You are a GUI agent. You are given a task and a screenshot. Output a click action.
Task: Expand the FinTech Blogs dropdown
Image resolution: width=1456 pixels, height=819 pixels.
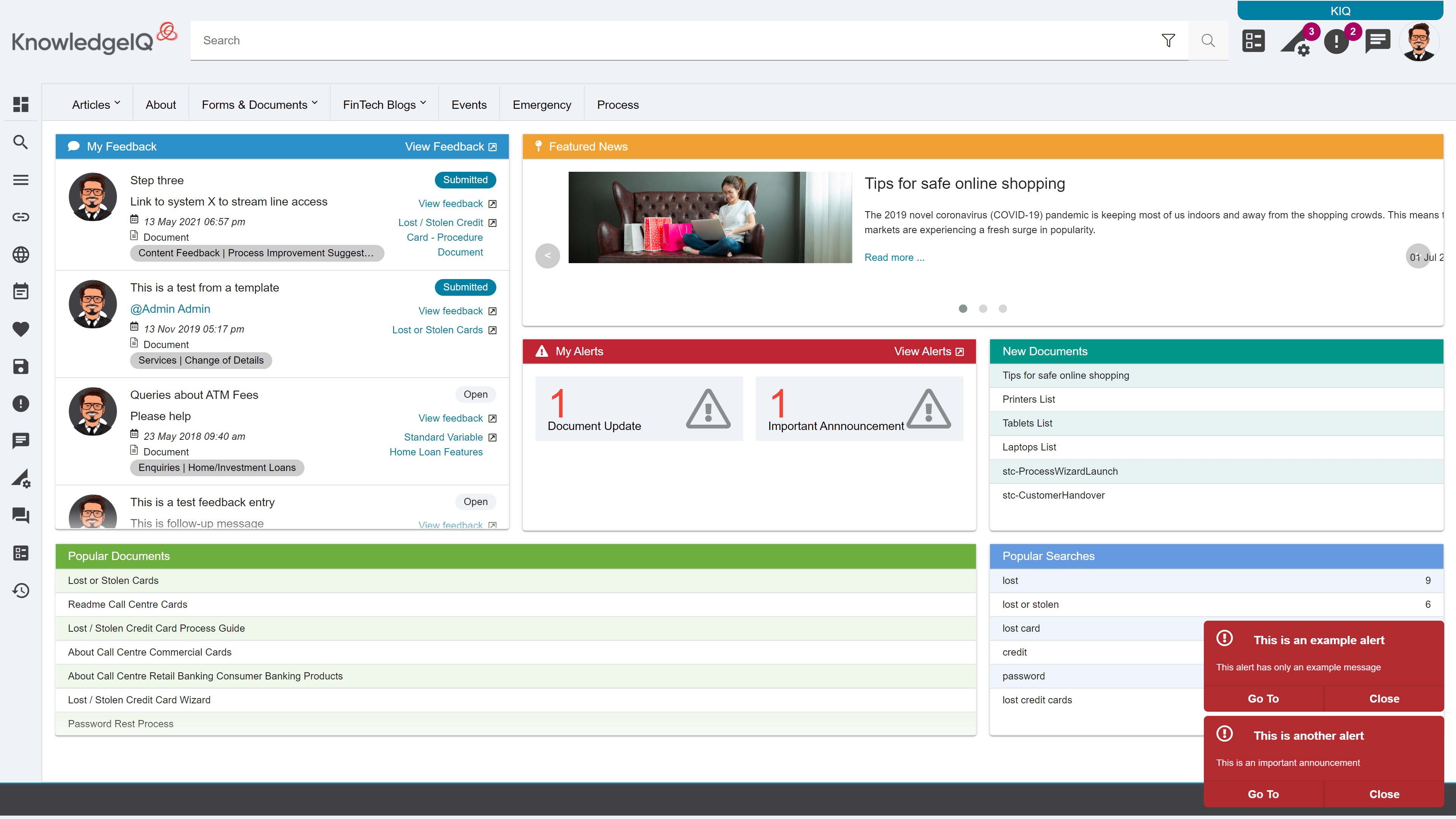384,105
